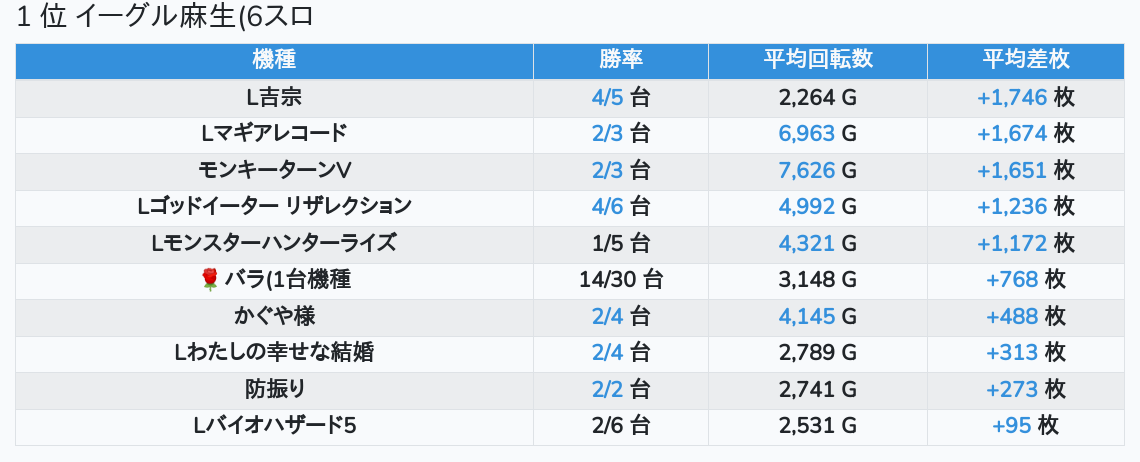Sort by the 勝率 column header
The height and width of the screenshot is (462, 1140).
(621, 60)
